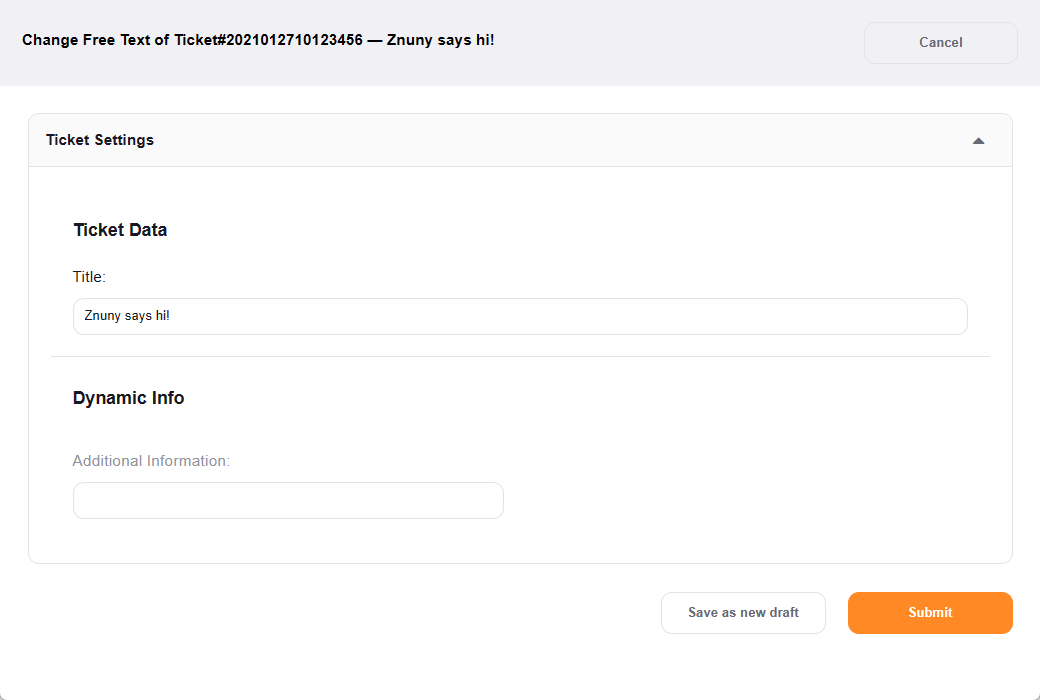Click the Title: field label
Image resolution: width=1040 pixels, height=700 pixels.
pos(89,277)
